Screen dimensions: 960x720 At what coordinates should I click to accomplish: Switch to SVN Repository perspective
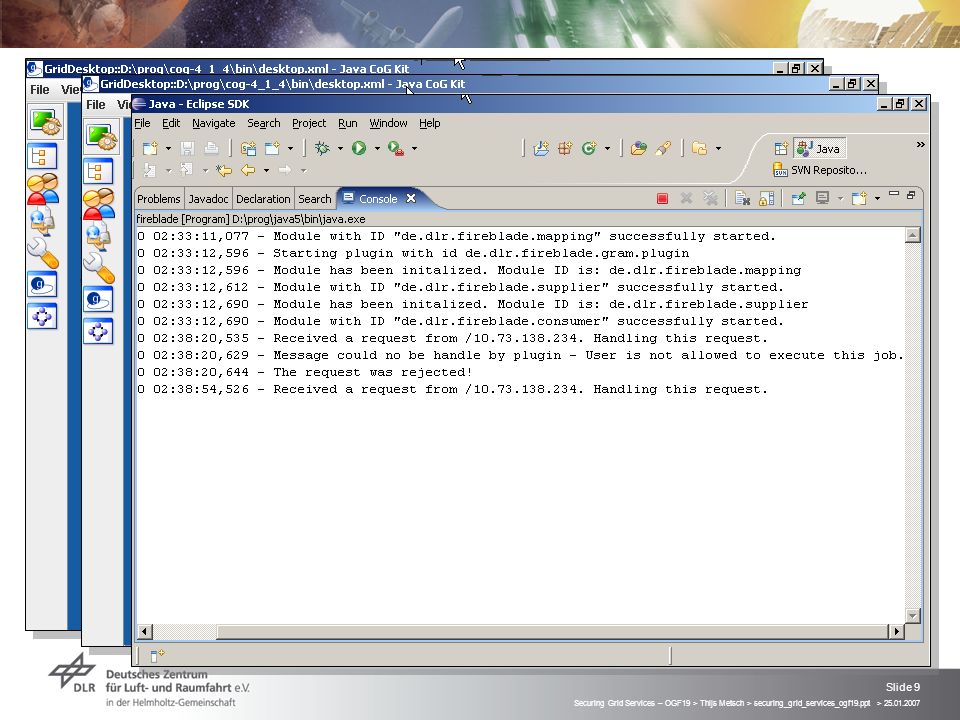(820, 170)
